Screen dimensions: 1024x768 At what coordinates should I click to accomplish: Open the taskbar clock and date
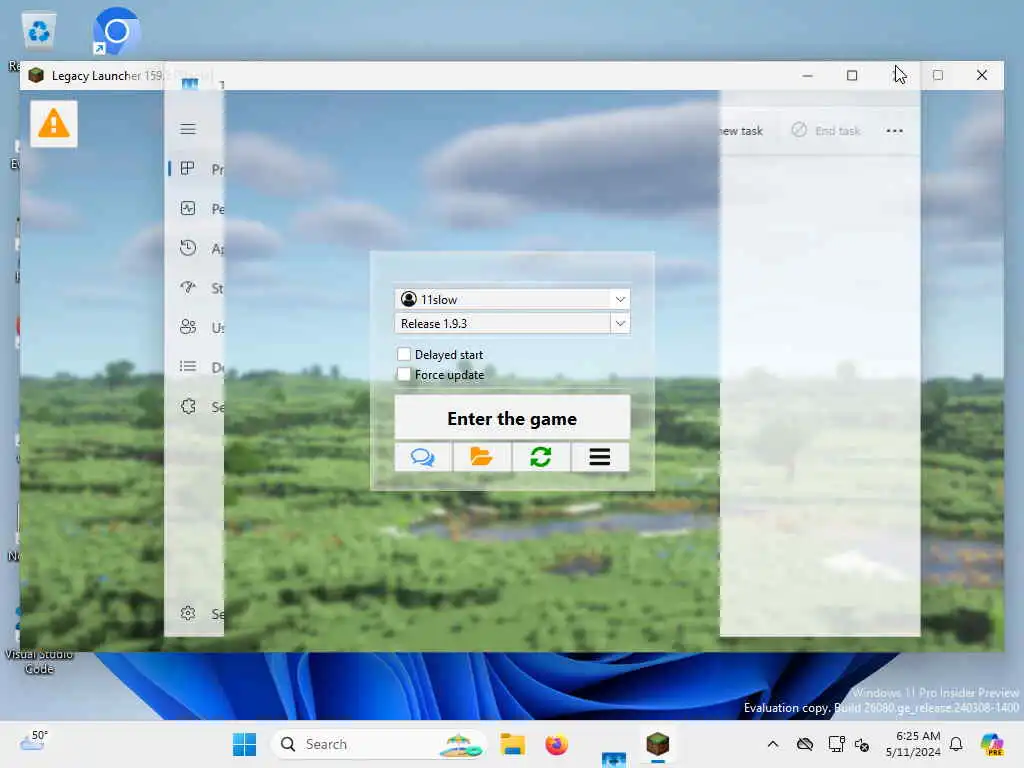(913, 744)
